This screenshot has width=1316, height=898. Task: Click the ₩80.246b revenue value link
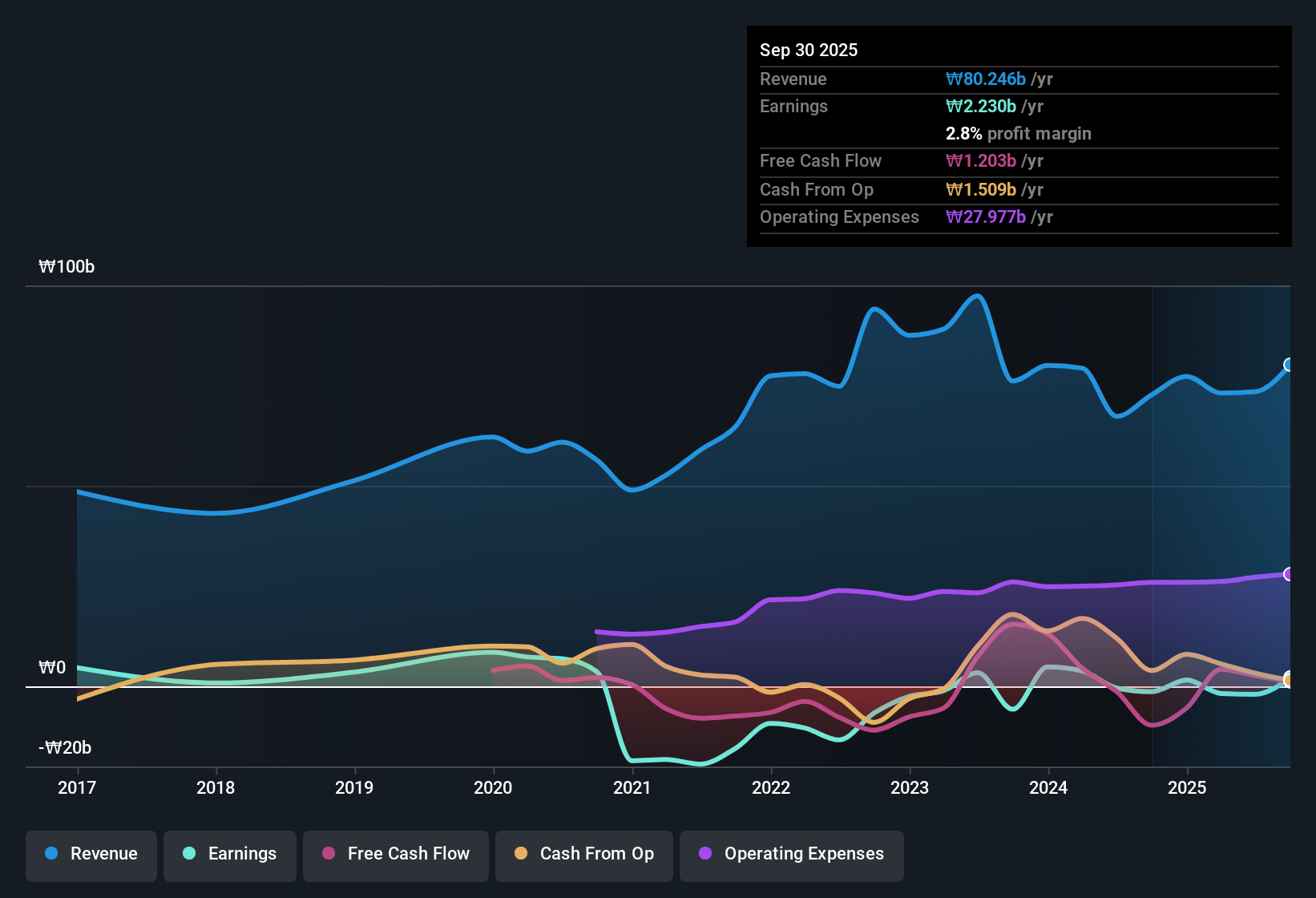click(x=987, y=79)
